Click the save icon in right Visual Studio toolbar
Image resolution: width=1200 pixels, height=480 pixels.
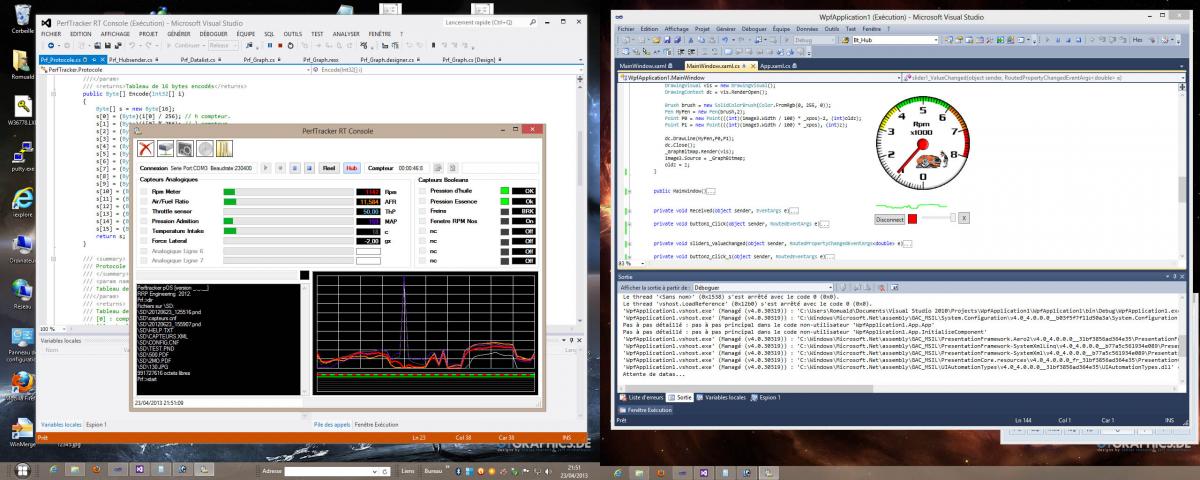click(x=668, y=40)
